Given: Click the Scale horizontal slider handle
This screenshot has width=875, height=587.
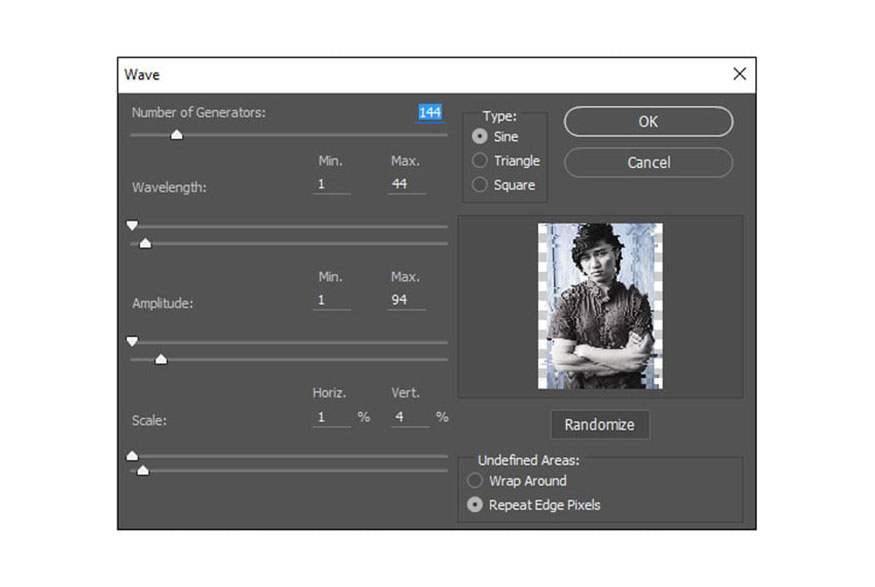Looking at the screenshot, I should [132, 456].
